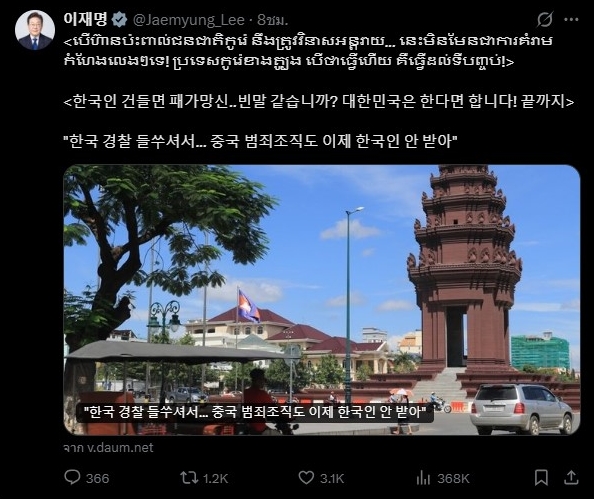Like the post via the heart icon

pos(306,478)
